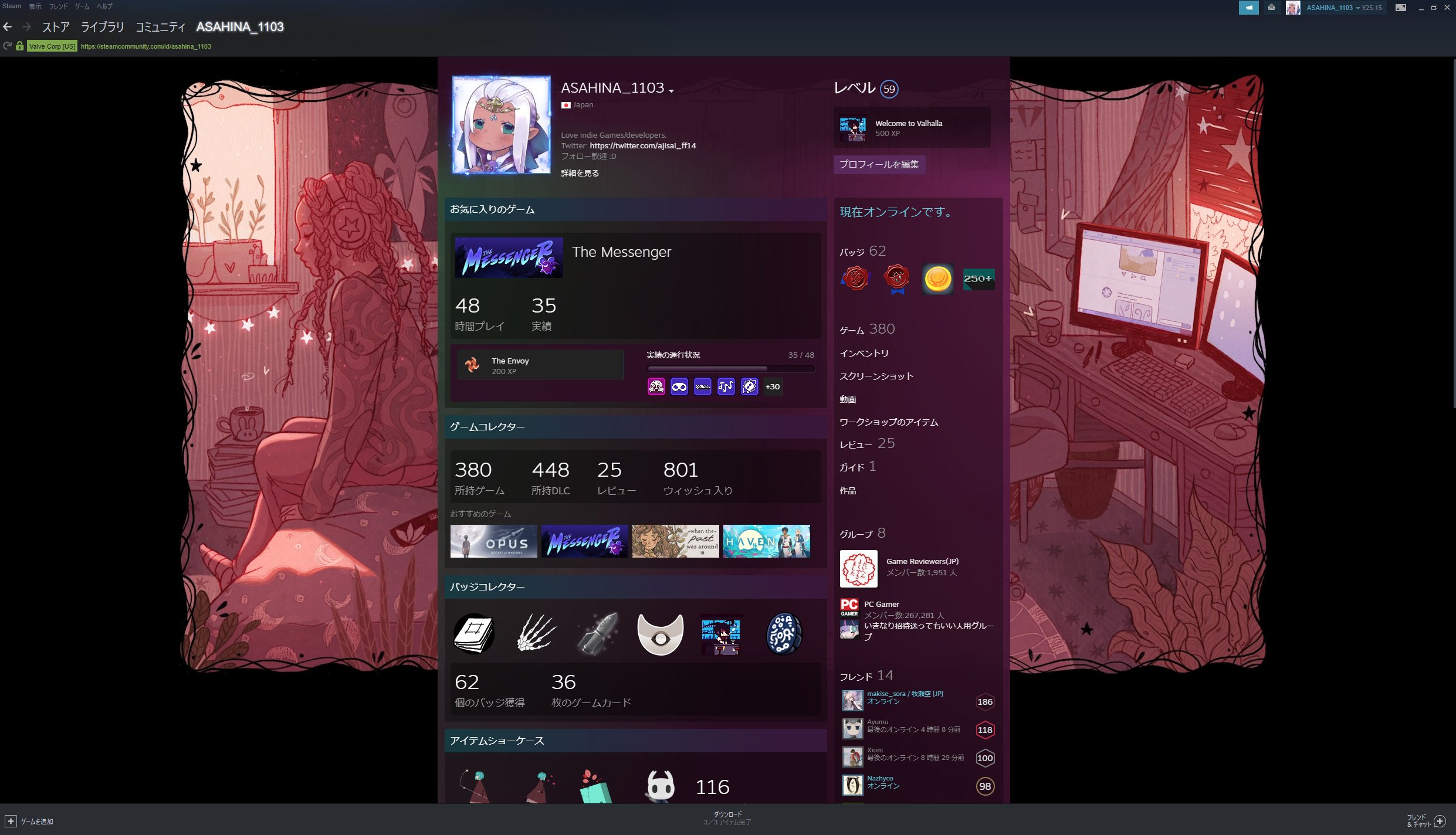
Task: Click the Hollow Knight crescent eye badge
Action: pyautogui.click(x=660, y=634)
